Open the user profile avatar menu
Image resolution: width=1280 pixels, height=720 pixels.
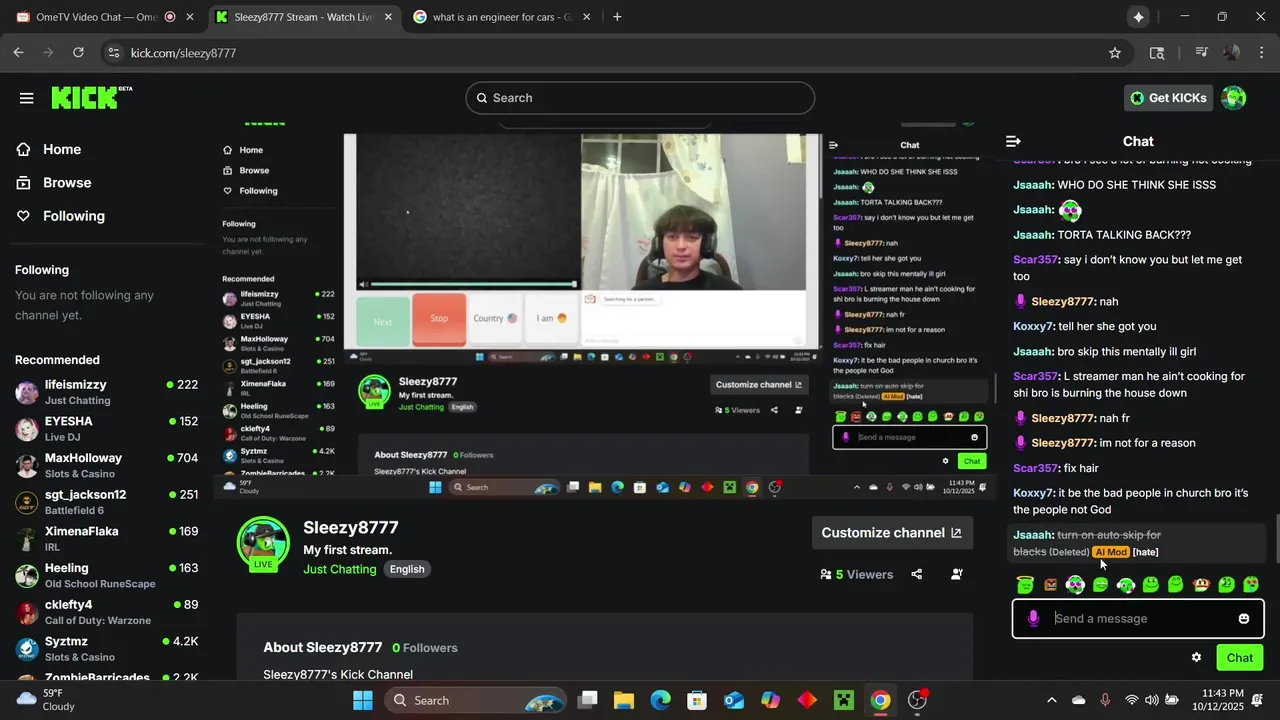1234,98
